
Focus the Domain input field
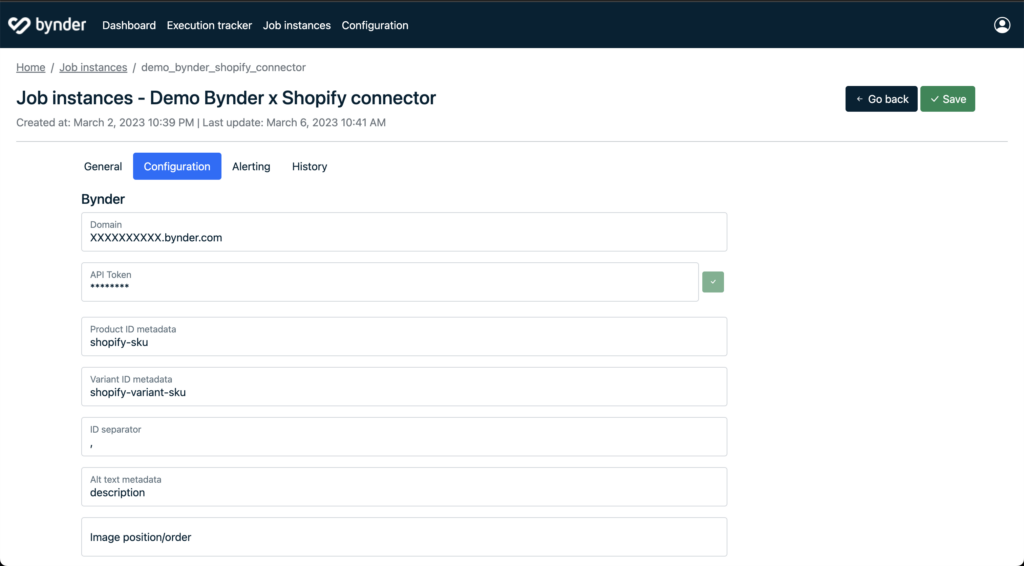coord(404,232)
